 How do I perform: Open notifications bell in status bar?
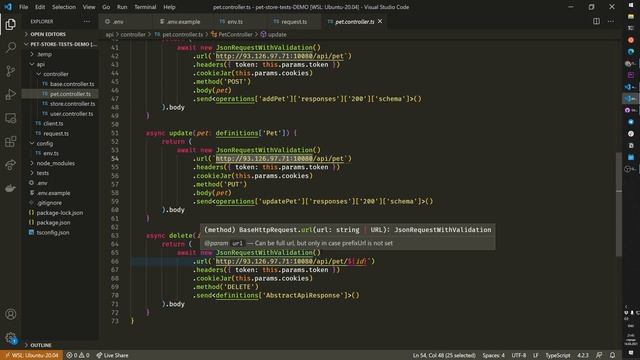(x=612, y=355)
